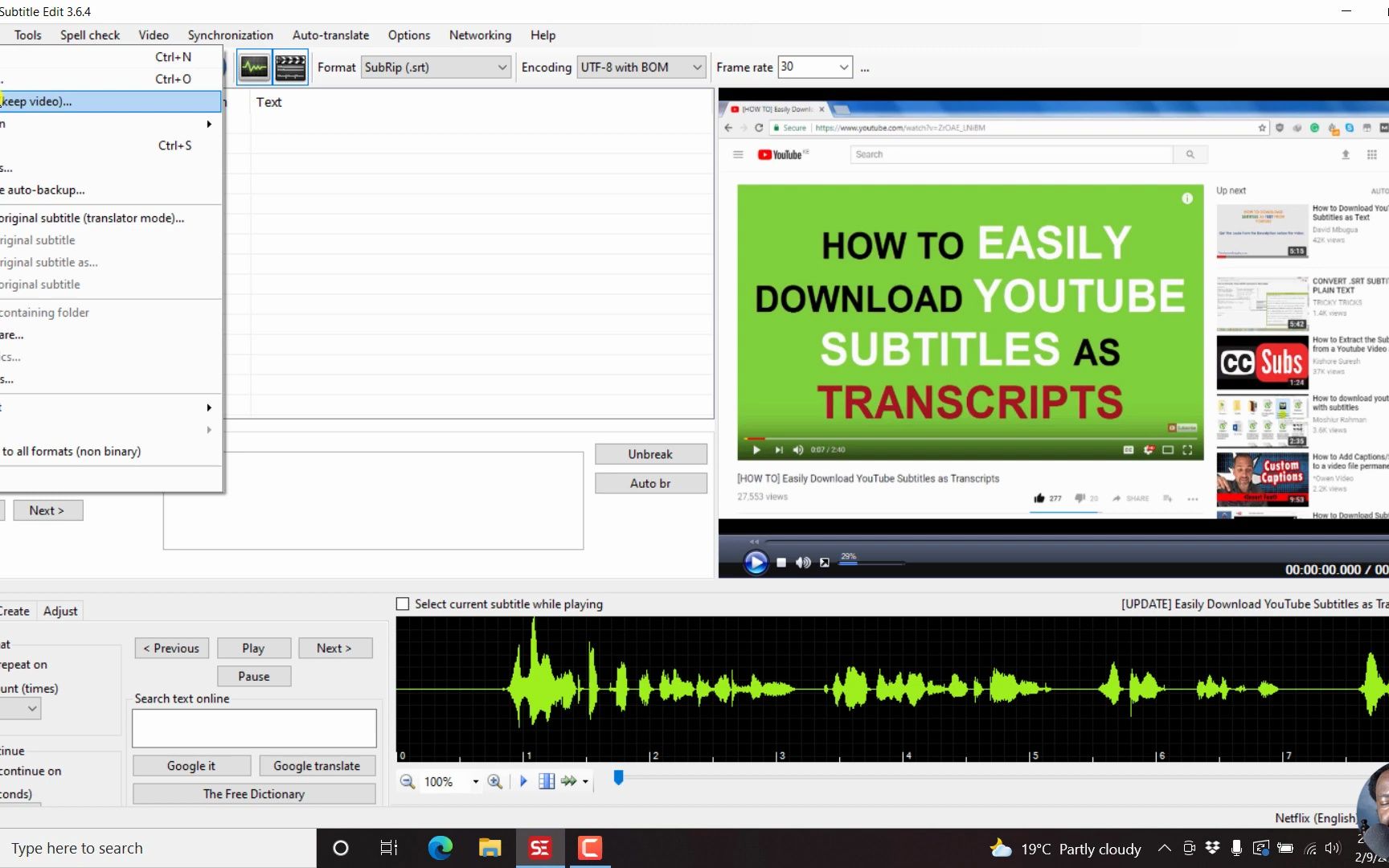Click The Free Dictionary button

[x=254, y=794]
